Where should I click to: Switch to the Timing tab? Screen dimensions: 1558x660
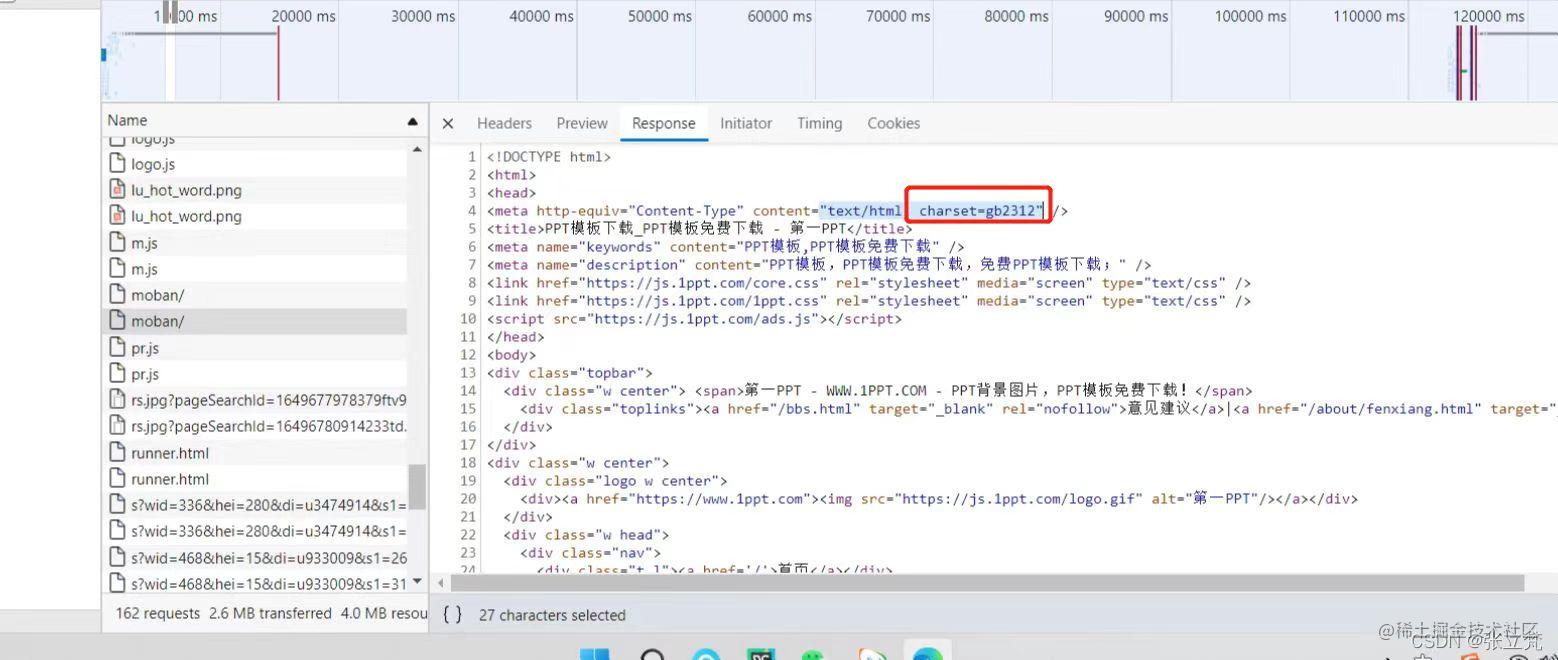[819, 123]
